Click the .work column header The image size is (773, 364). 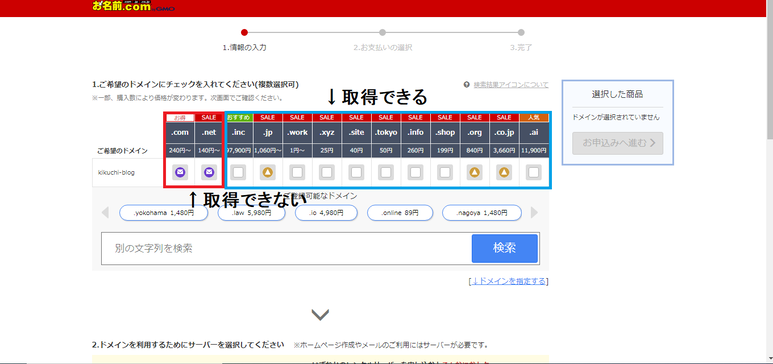point(298,132)
